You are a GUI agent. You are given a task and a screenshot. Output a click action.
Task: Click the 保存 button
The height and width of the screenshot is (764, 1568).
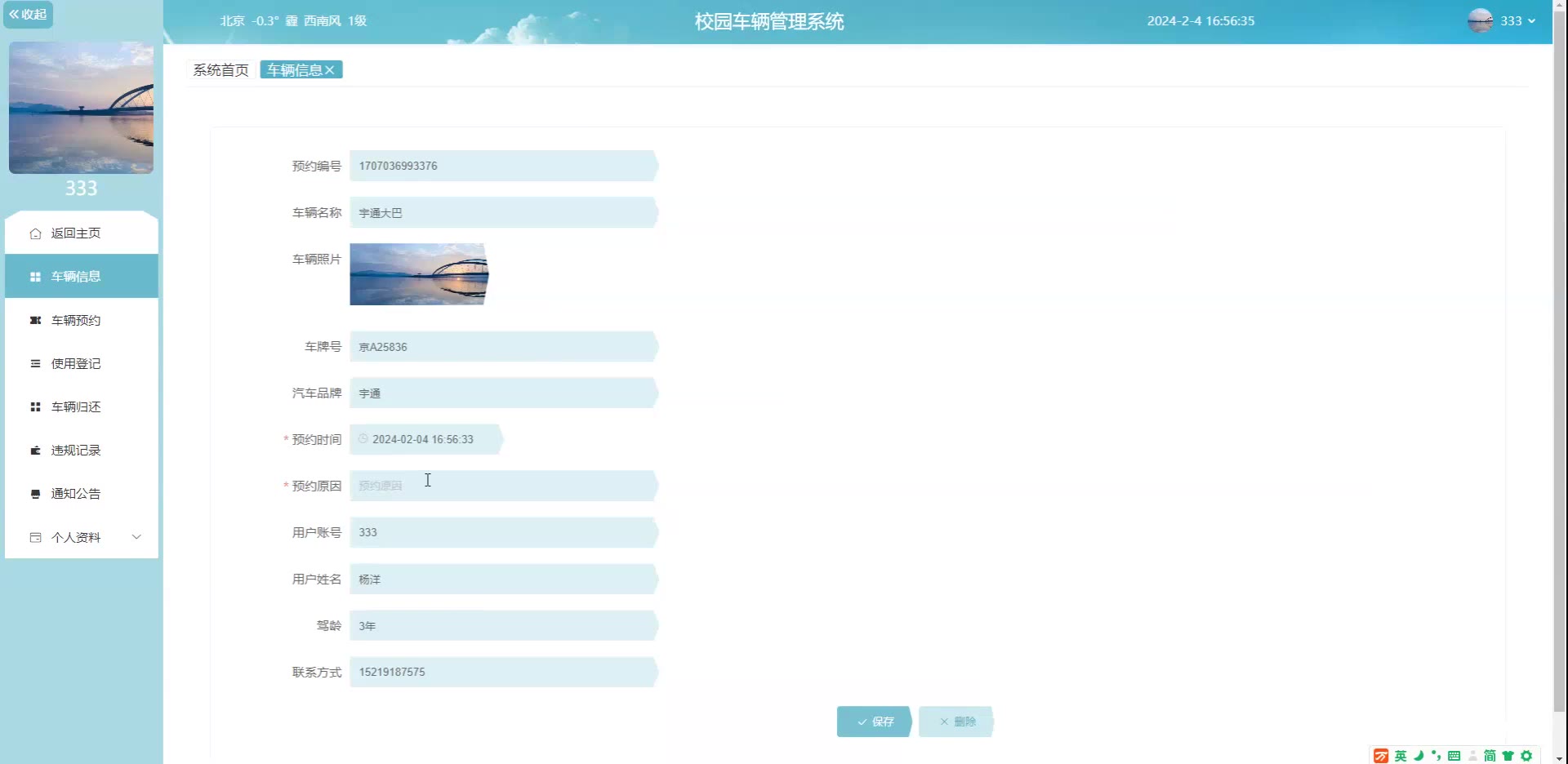pyautogui.click(x=874, y=722)
